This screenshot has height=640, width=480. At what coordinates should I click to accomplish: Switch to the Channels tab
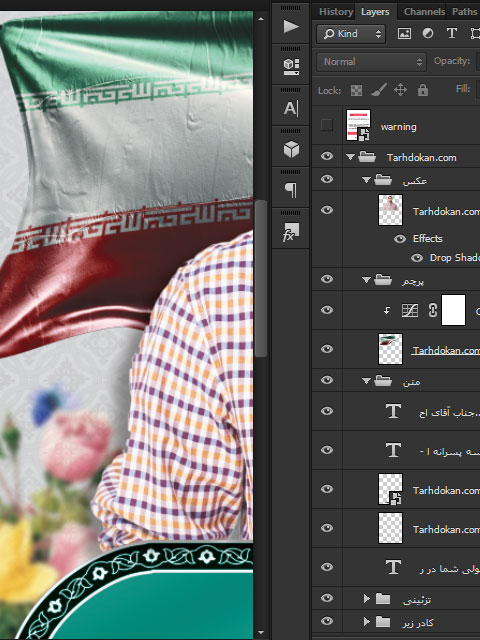424,11
